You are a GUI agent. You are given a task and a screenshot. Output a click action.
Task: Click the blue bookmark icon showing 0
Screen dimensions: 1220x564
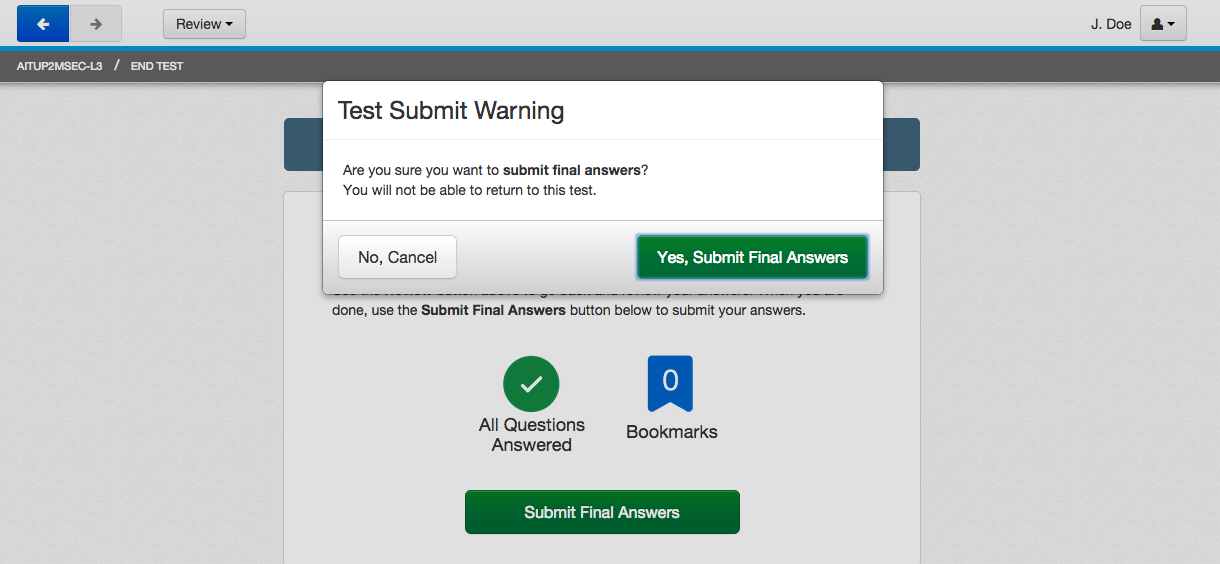point(670,383)
